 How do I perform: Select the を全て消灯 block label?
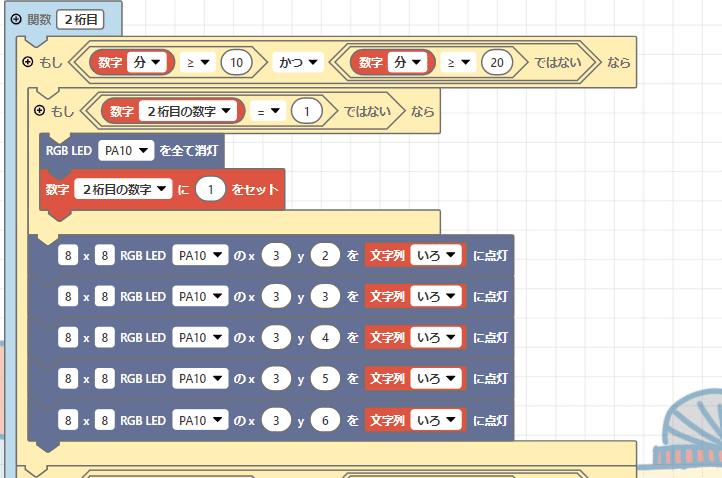tap(189, 151)
